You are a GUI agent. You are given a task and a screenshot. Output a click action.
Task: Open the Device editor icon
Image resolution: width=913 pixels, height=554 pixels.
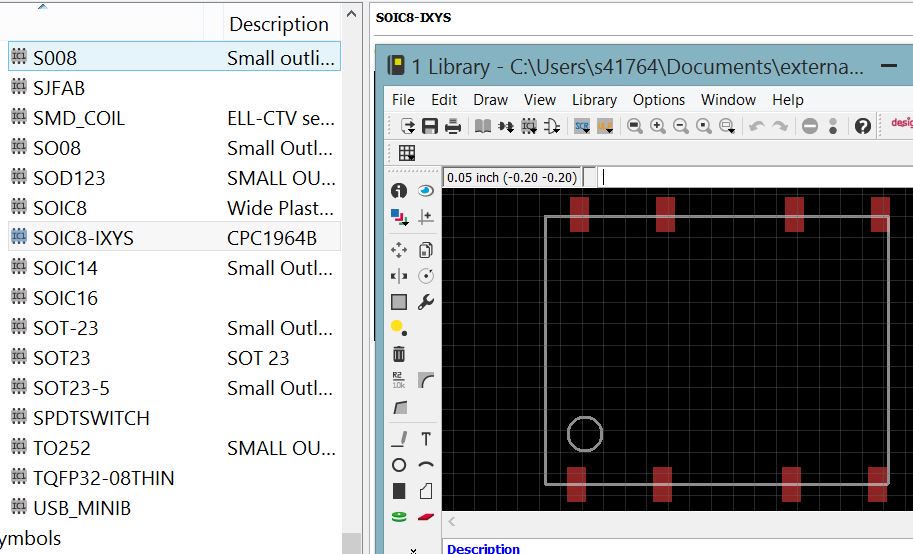[505, 126]
